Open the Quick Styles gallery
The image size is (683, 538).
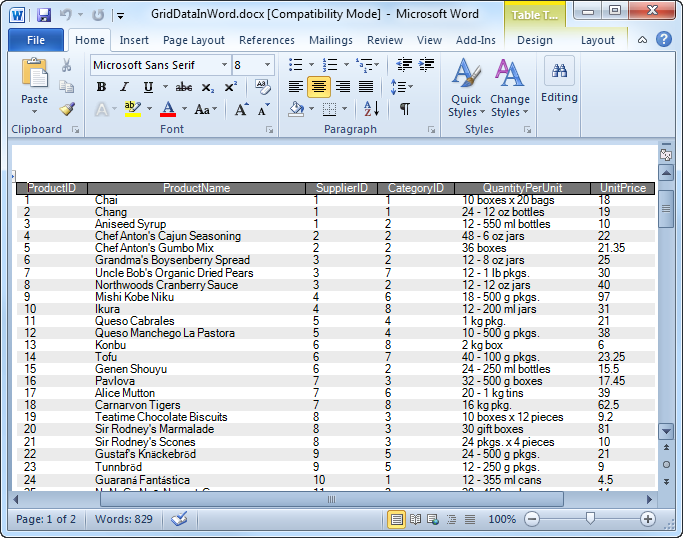pyautogui.click(x=464, y=88)
